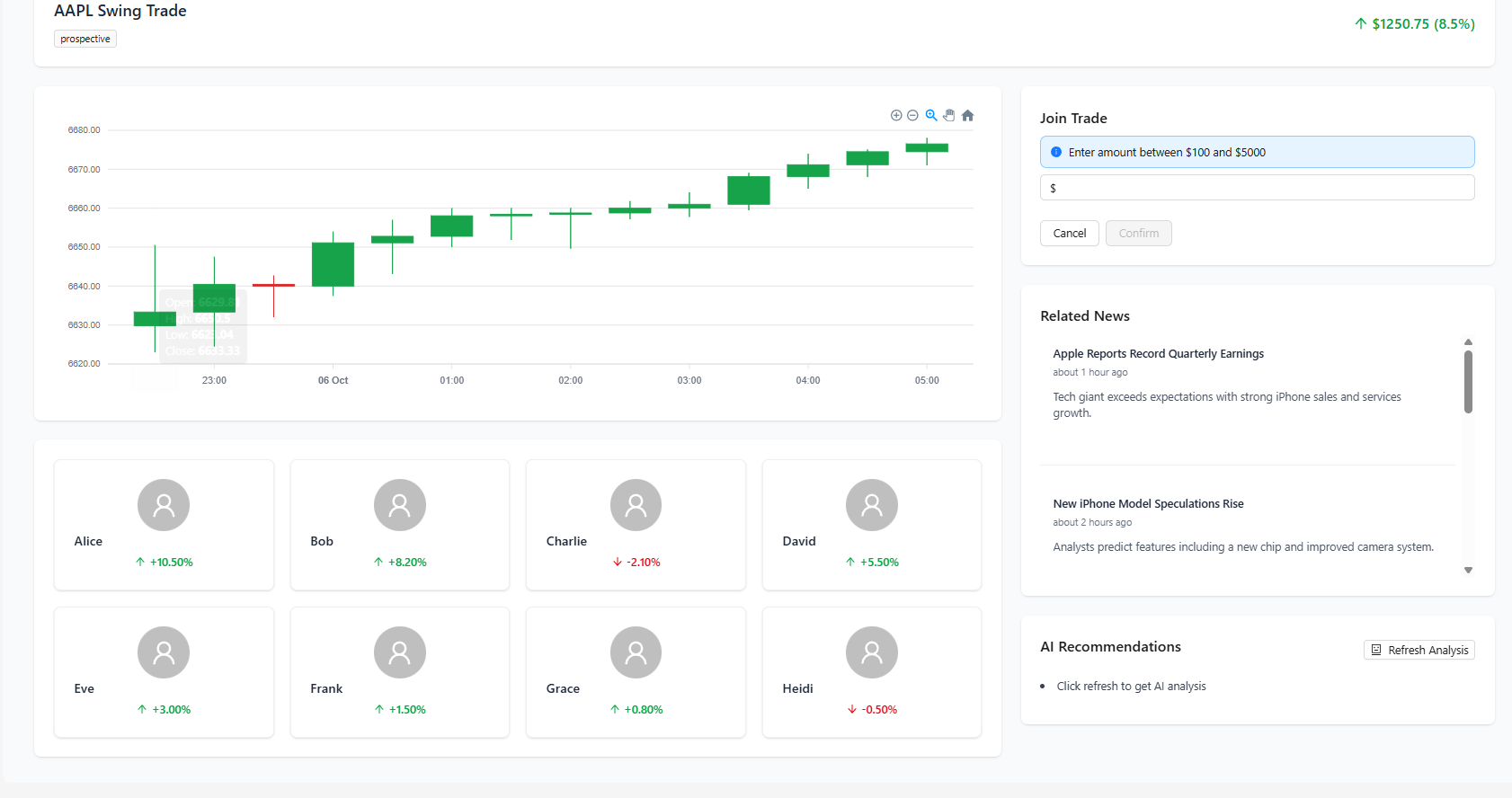Reset chart zoom with home icon
This screenshot has height=798, width=1512.
pyautogui.click(x=968, y=115)
